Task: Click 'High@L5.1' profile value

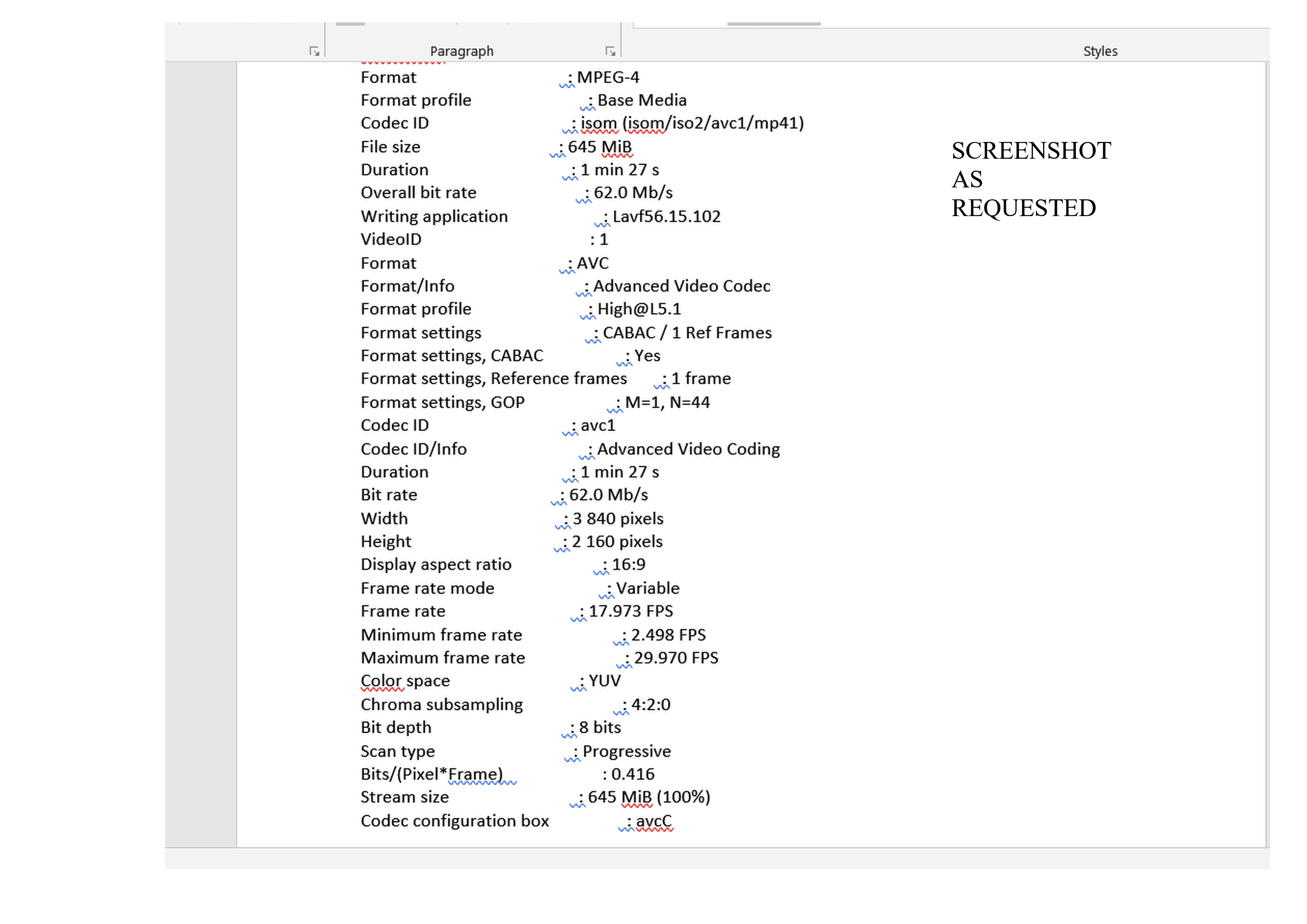Action: pyautogui.click(x=639, y=309)
